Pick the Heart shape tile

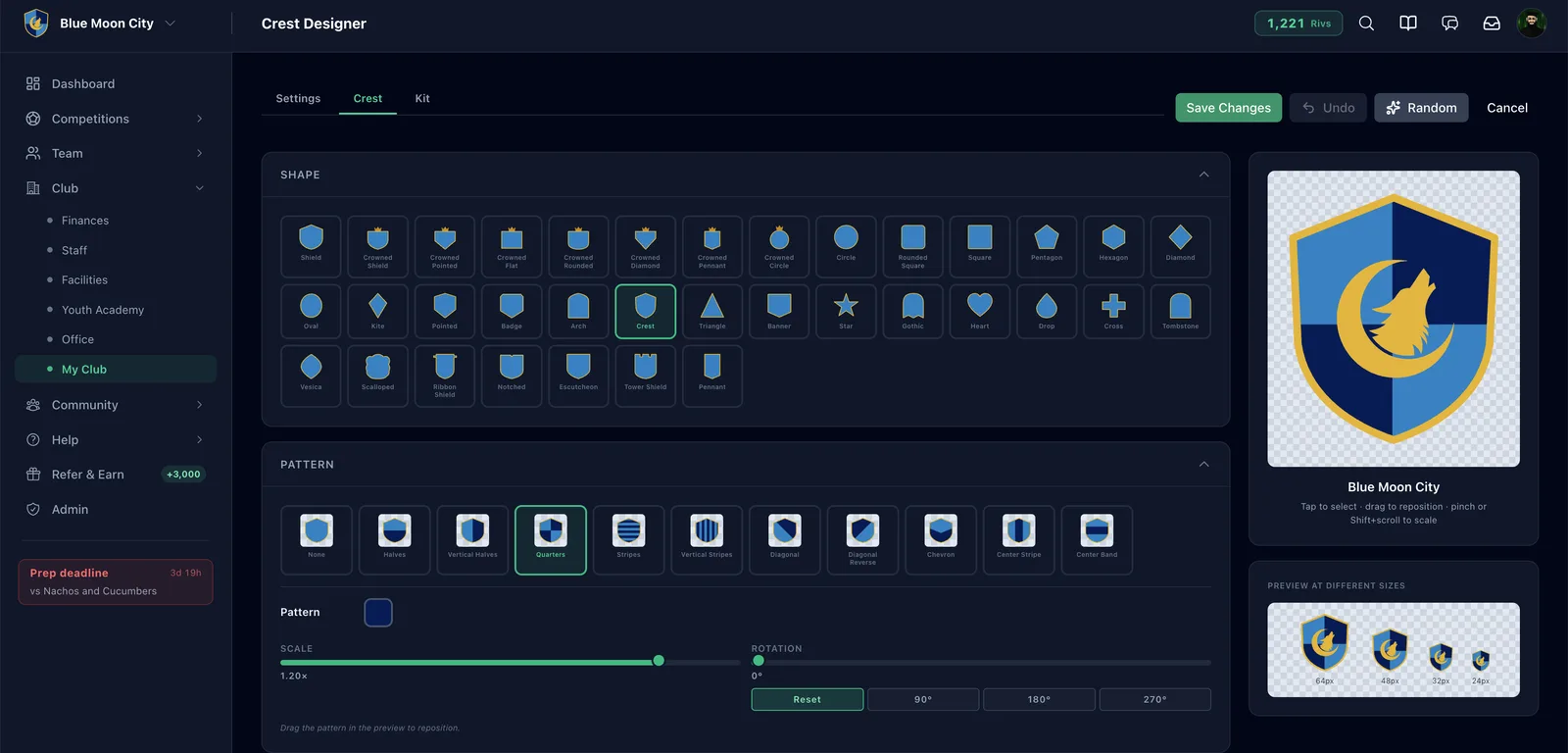(980, 312)
